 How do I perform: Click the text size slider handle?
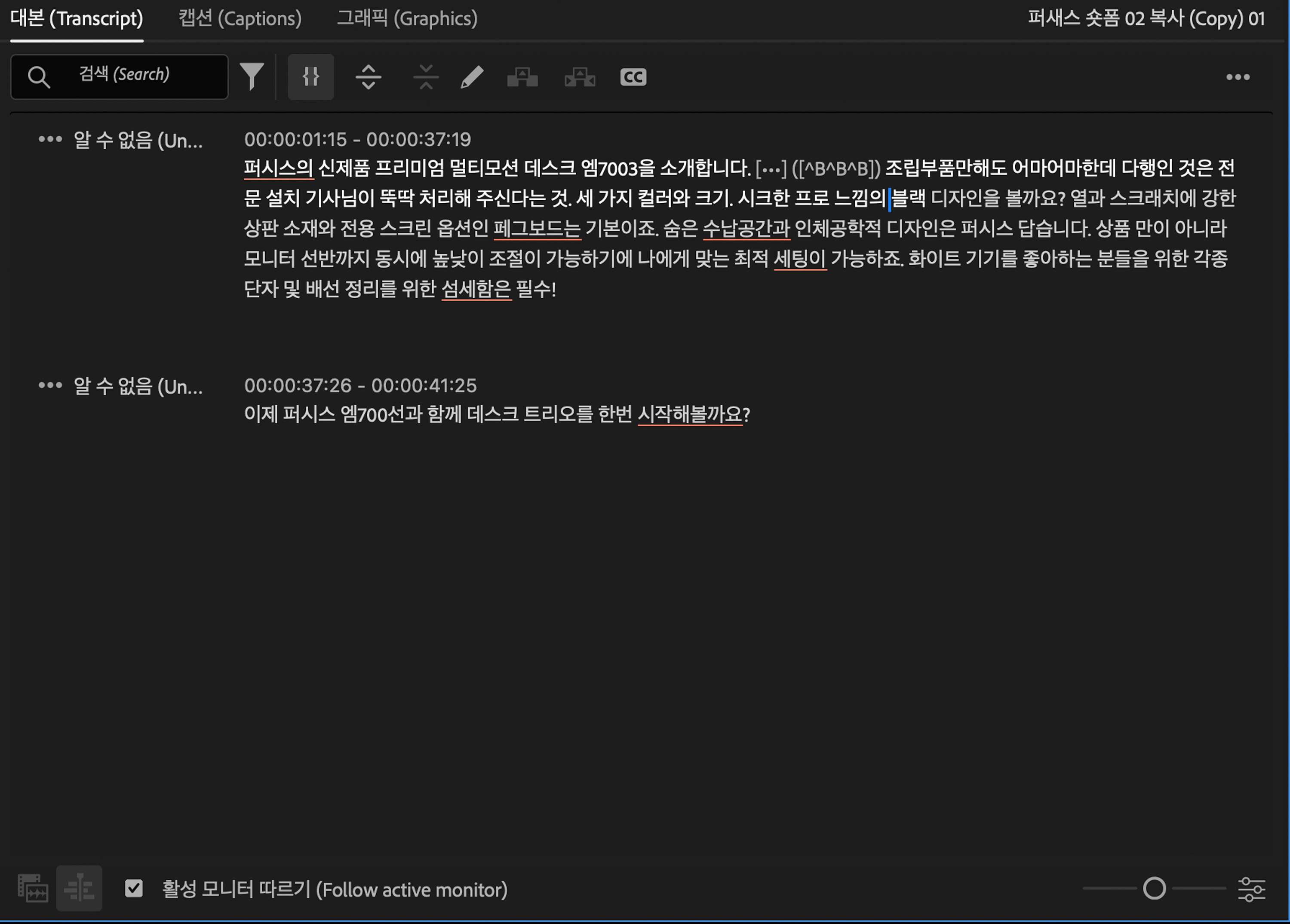tap(1154, 888)
